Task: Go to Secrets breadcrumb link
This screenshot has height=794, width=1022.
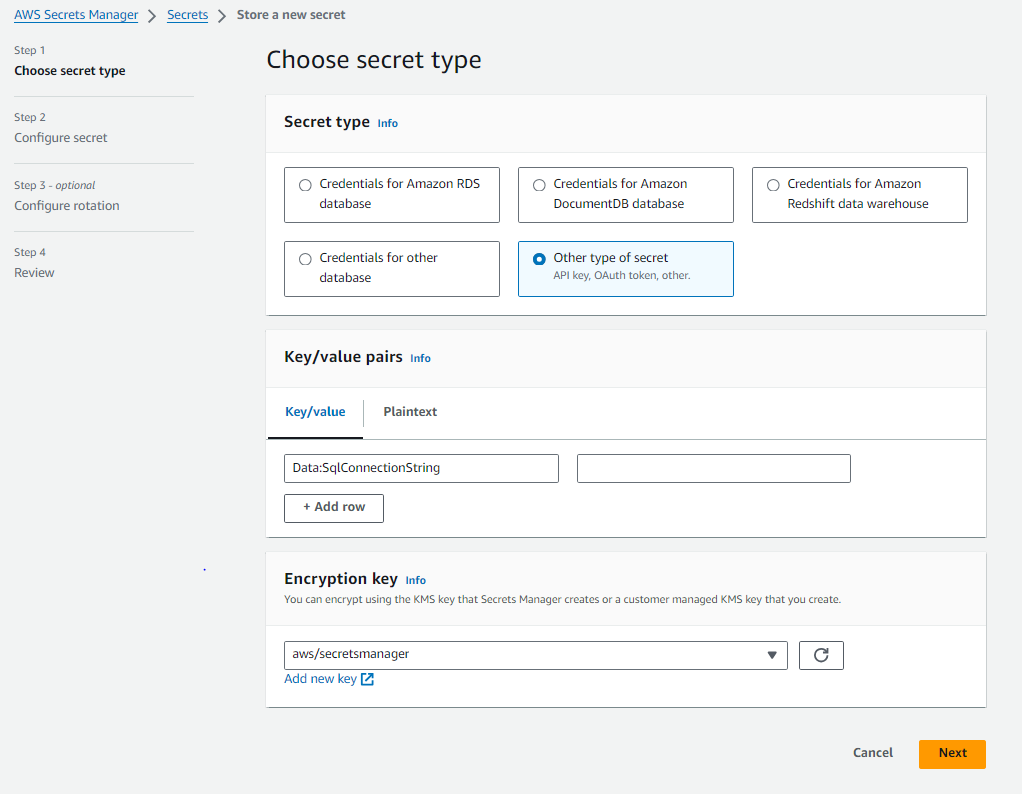Action: [x=187, y=15]
